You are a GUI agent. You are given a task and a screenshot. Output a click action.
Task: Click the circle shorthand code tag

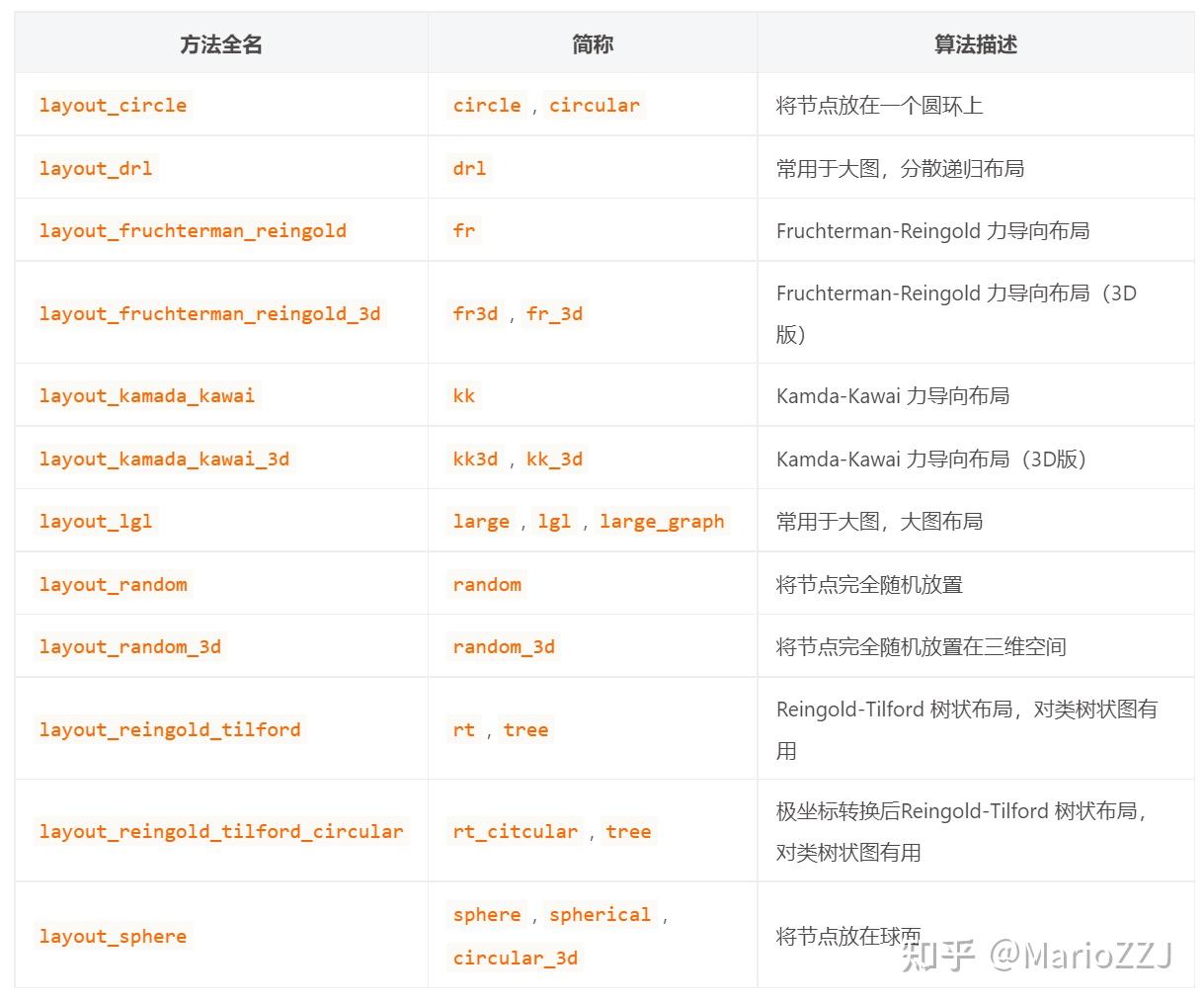486,105
